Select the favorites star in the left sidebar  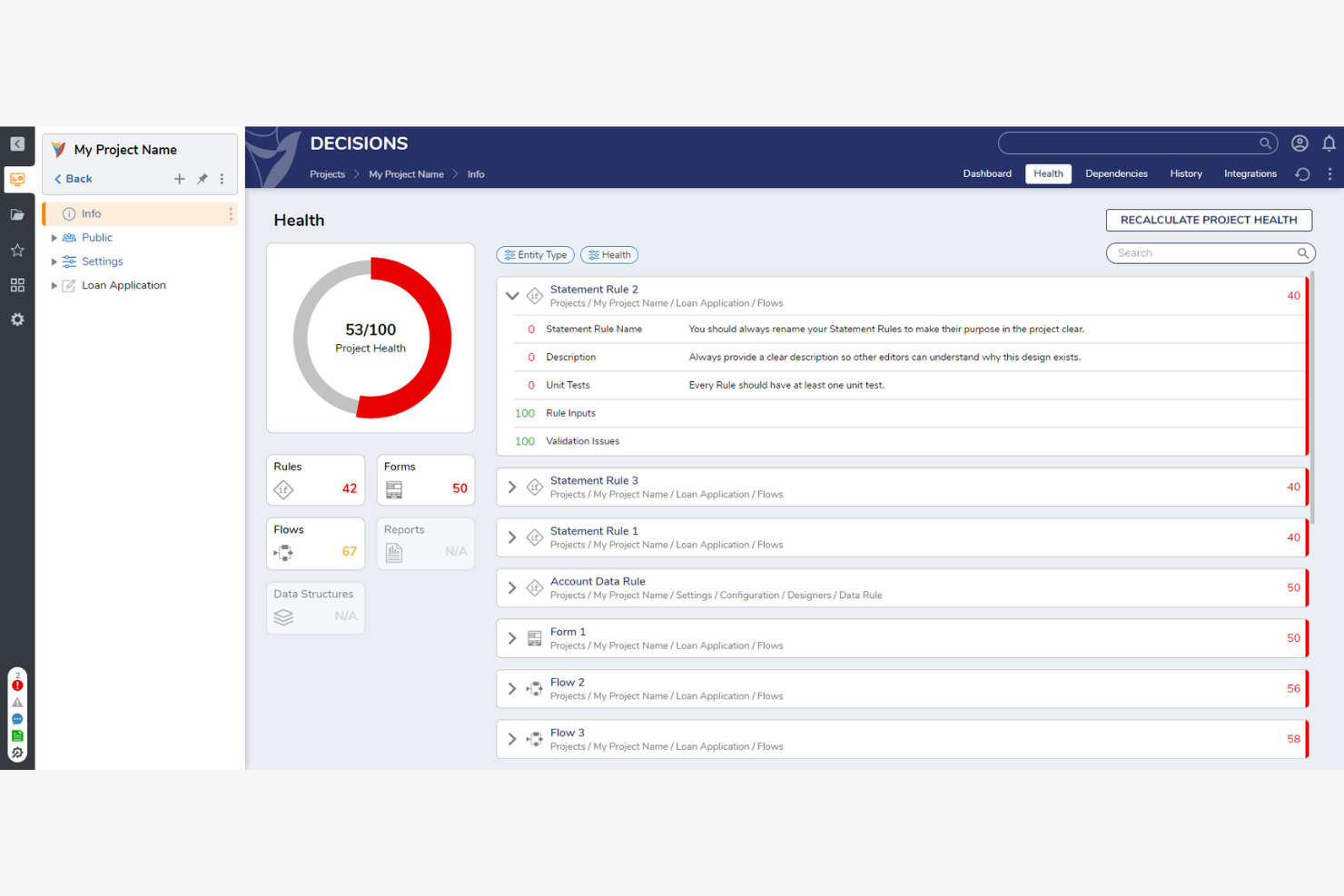[x=17, y=250]
